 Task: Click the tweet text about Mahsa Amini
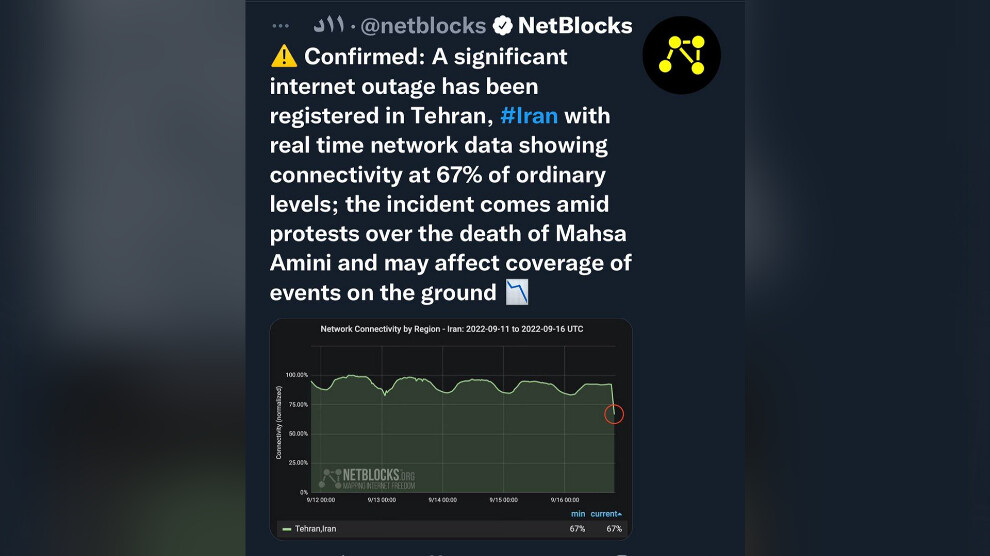tap(450, 234)
